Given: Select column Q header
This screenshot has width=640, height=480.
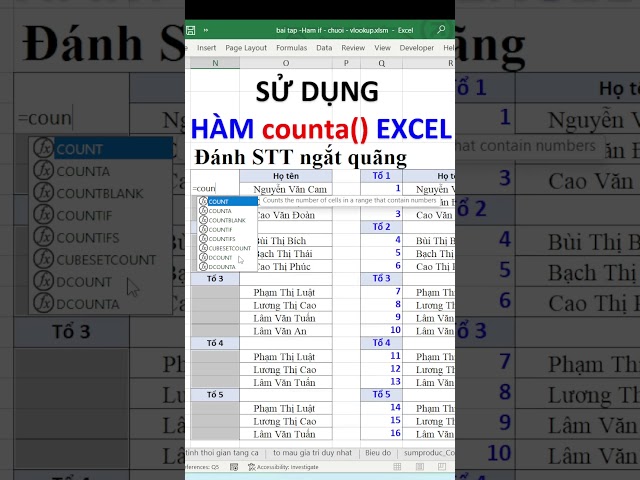Looking at the screenshot, I should (382, 63).
